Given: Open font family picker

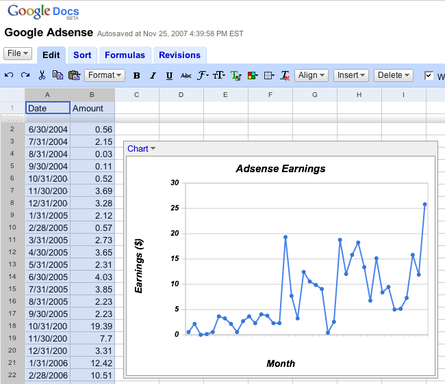Looking at the screenshot, I should click(x=202, y=76).
